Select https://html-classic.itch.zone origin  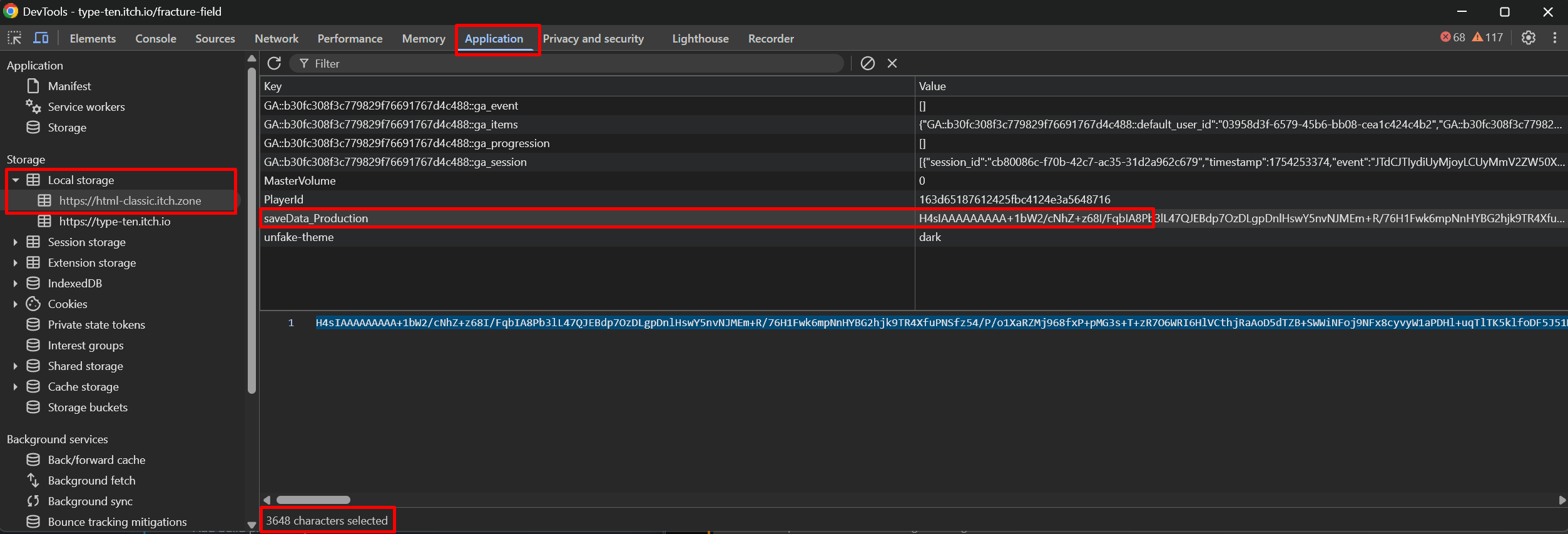[130, 200]
